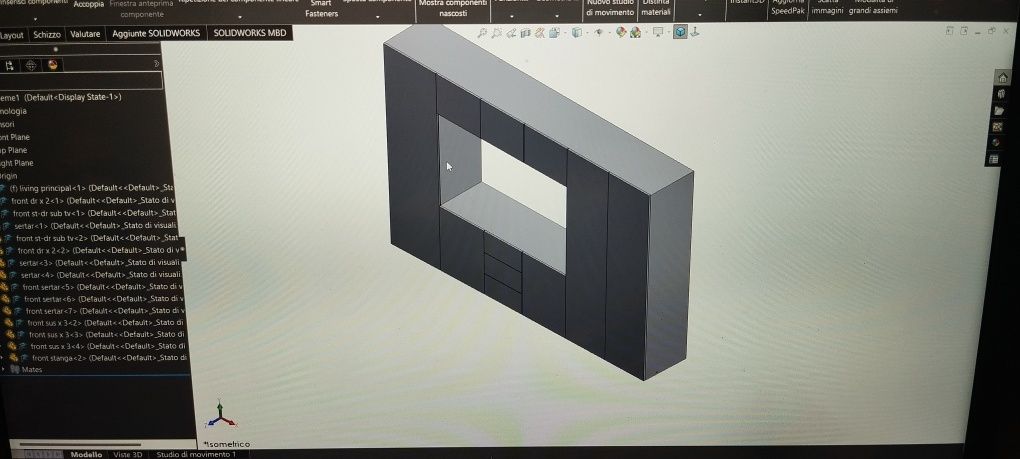Click the Smart Fasteners button
The height and width of the screenshot is (459, 1020).
pos(321,9)
